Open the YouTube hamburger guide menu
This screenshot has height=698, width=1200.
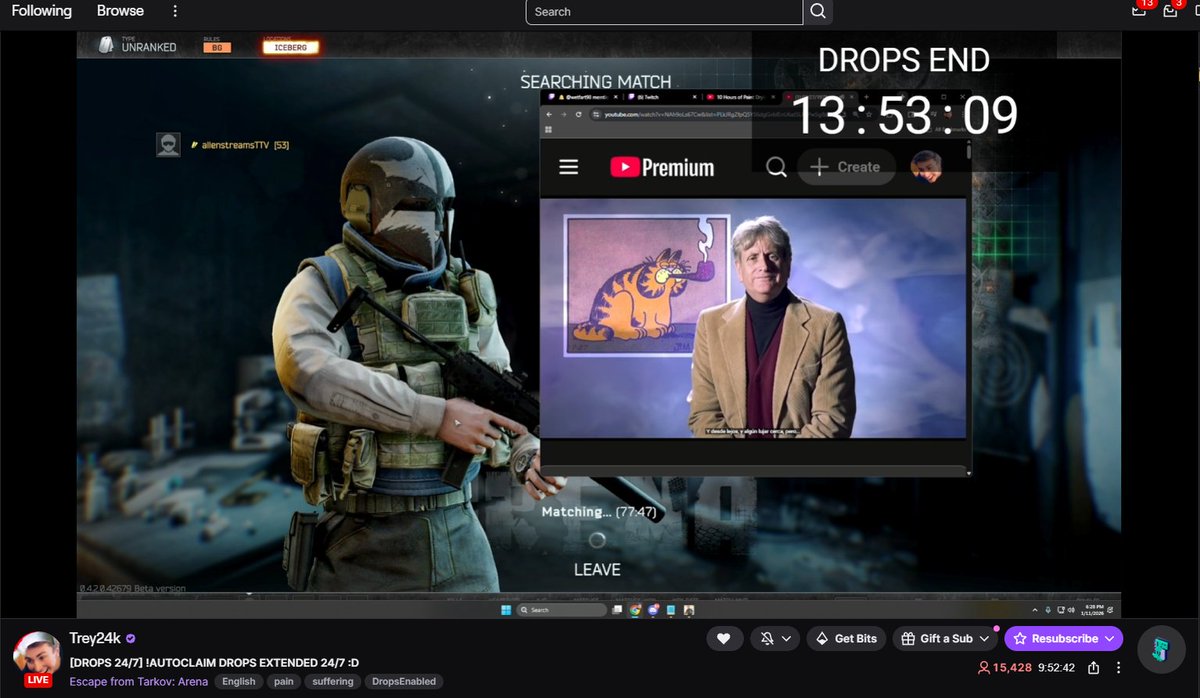pyautogui.click(x=568, y=167)
